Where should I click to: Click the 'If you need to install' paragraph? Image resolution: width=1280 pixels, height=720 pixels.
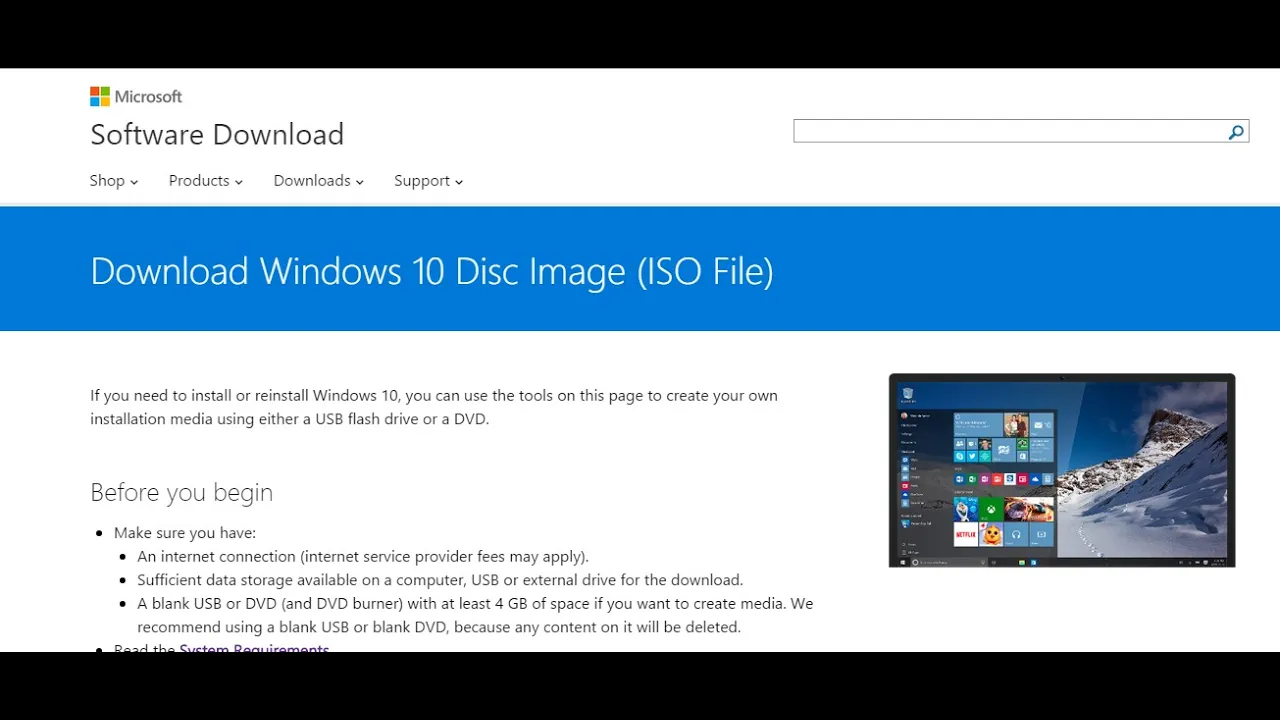[x=434, y=407]
